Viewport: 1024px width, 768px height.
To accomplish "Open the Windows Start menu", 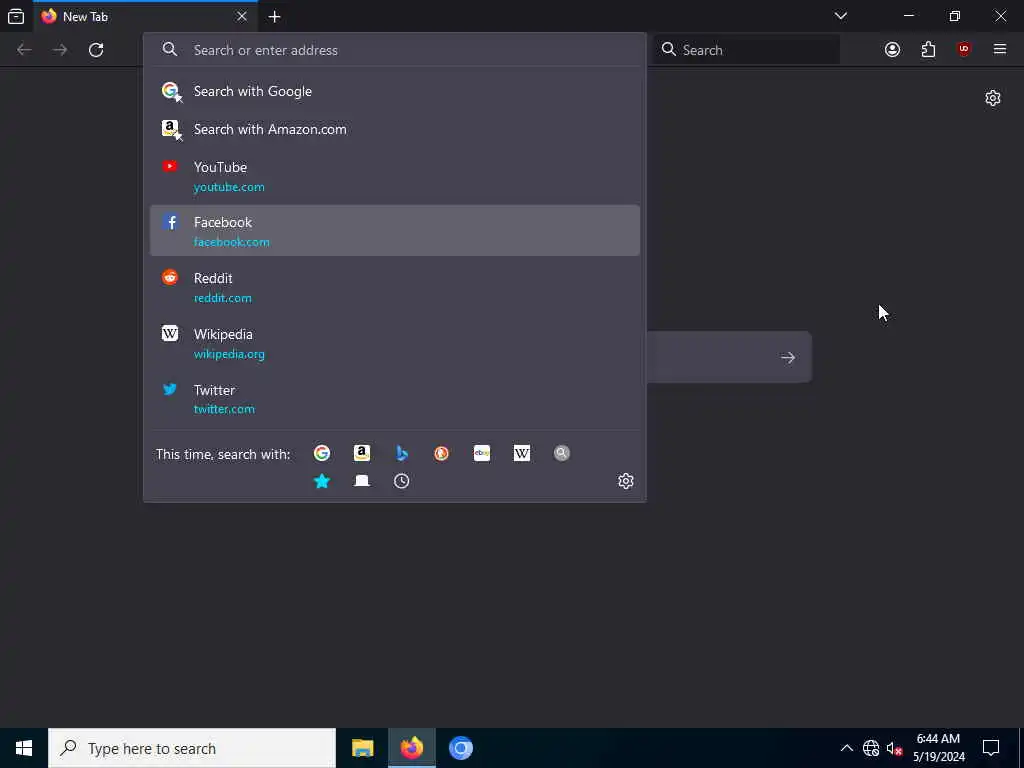I will coord(24,748).
